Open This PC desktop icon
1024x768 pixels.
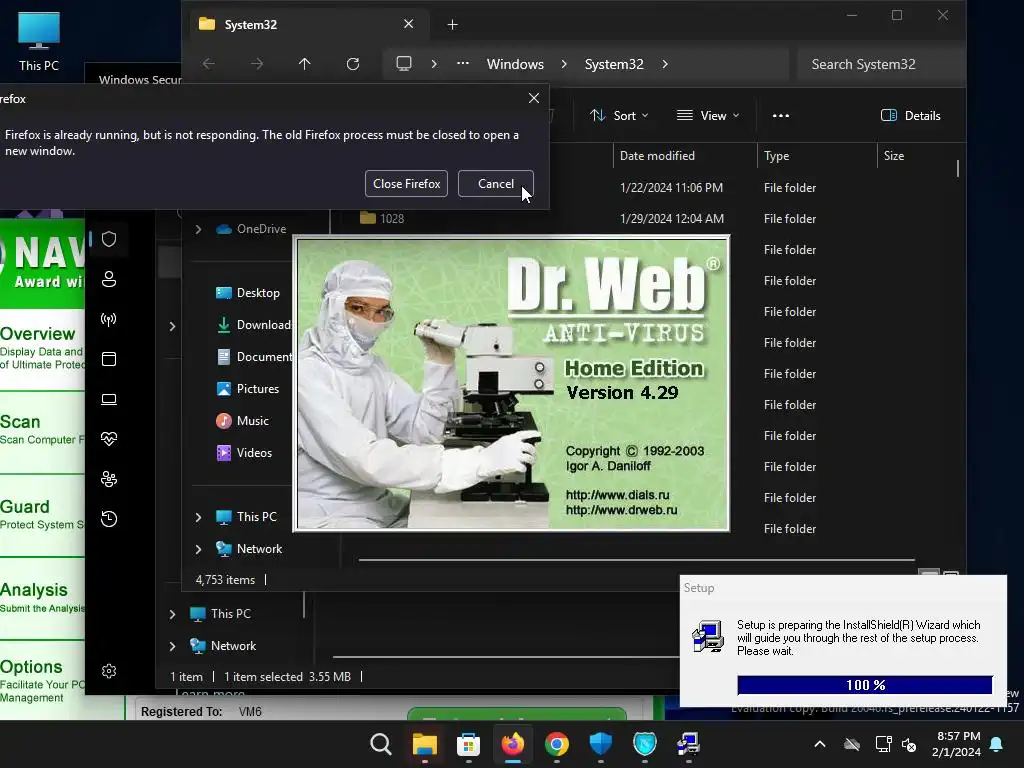click(39, 40)
